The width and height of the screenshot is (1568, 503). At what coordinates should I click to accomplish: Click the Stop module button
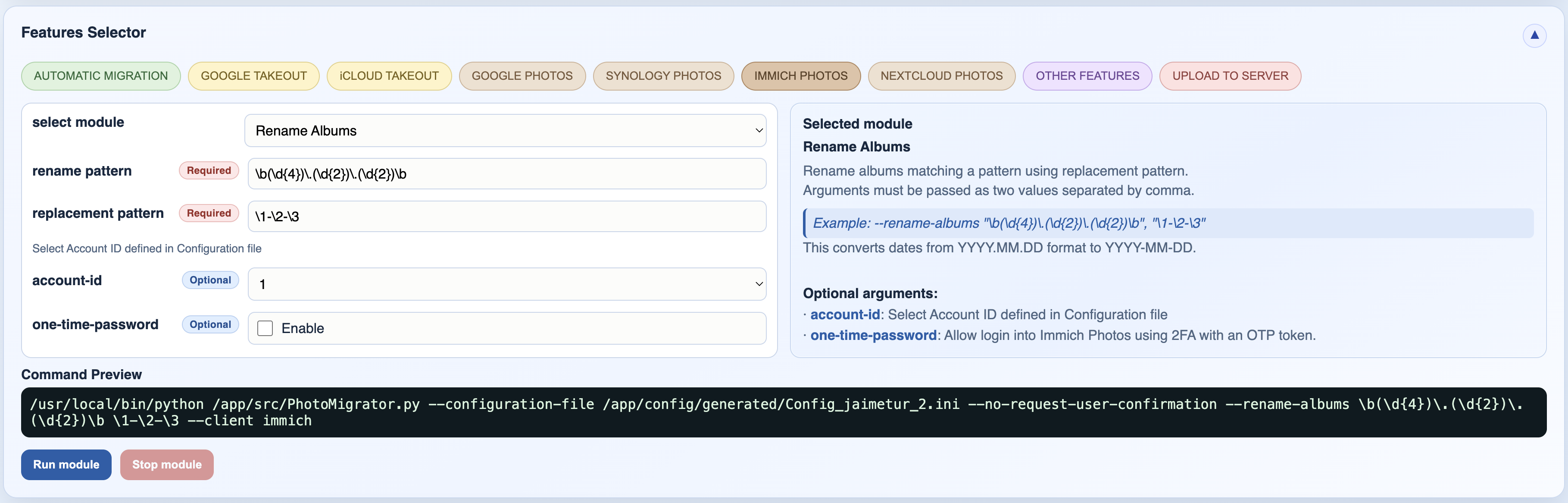tap(167, 465)
